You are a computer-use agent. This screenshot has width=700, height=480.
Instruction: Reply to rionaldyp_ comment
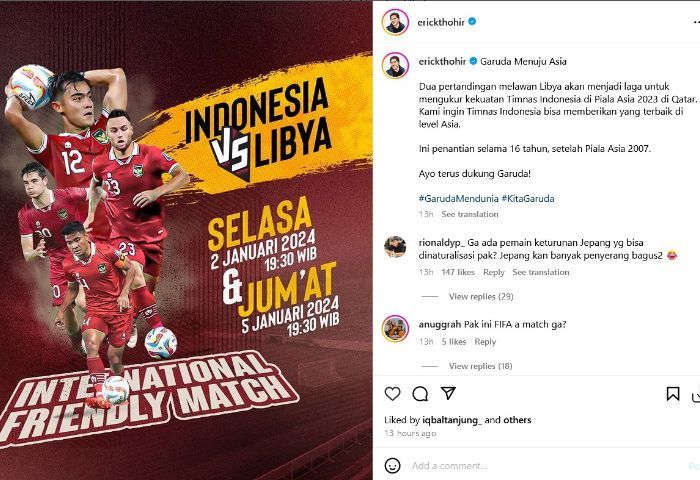pos(494,272)
